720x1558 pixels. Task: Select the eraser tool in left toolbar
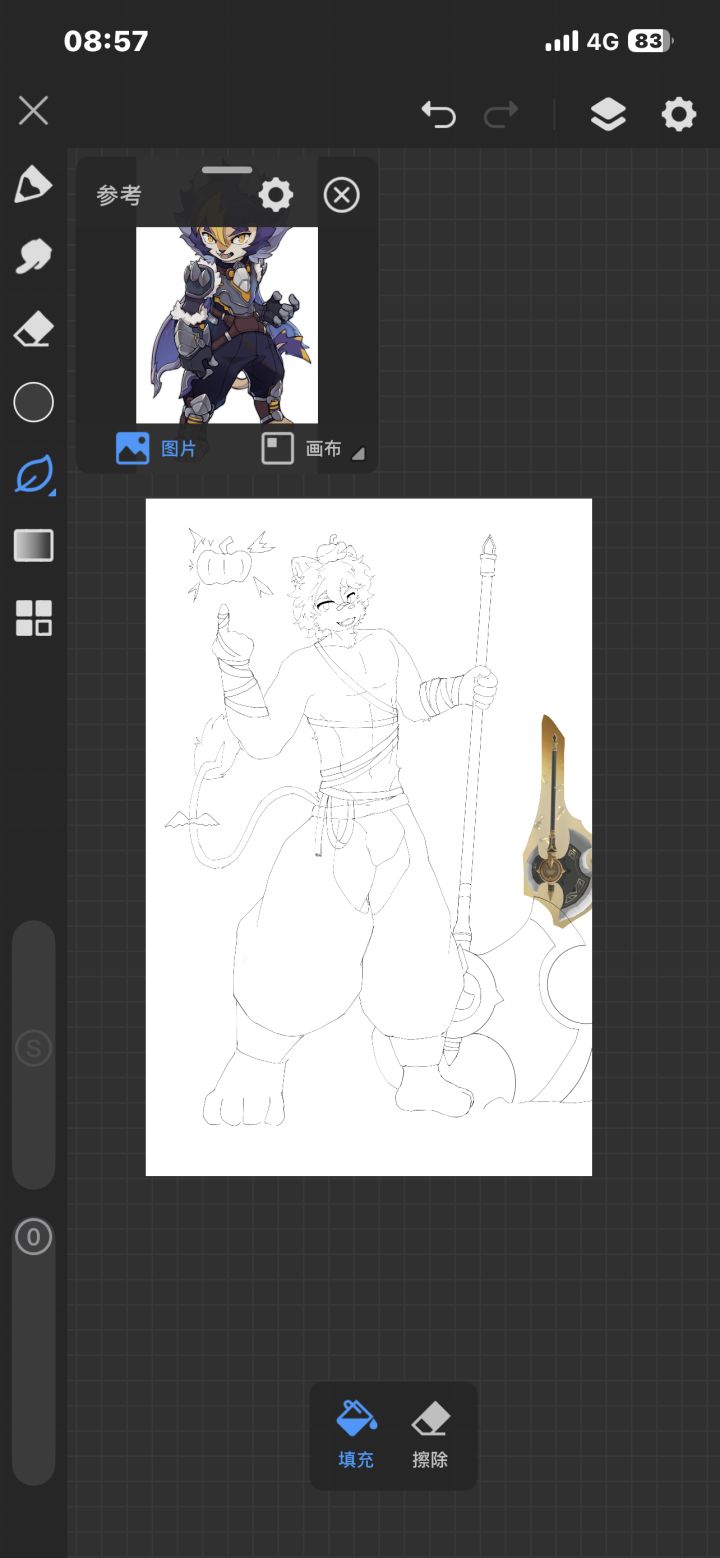pos(33,329)
